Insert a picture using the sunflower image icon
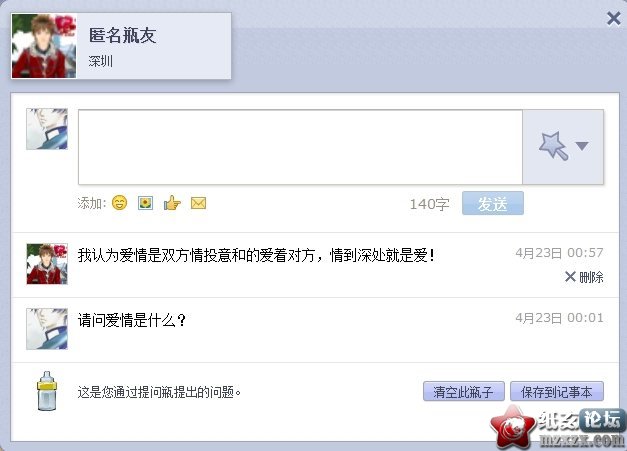Screen dimensions: 627x451 pyautogui.click(x=145, y=203)
